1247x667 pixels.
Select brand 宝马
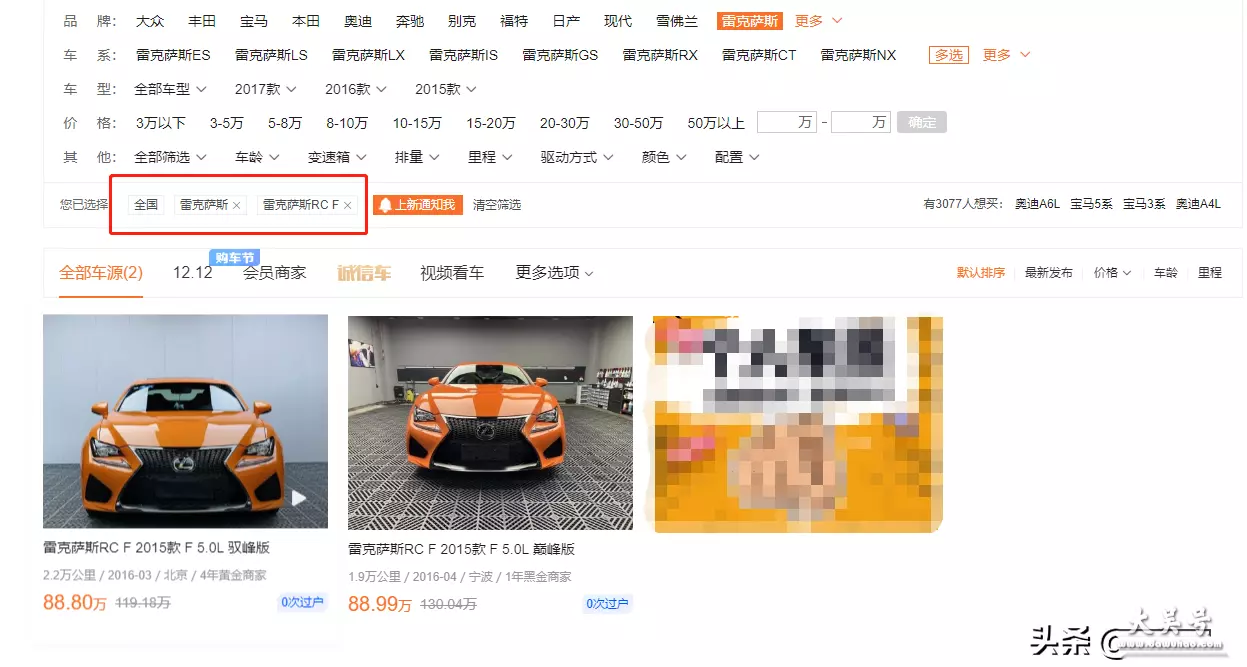click(254, 21)
